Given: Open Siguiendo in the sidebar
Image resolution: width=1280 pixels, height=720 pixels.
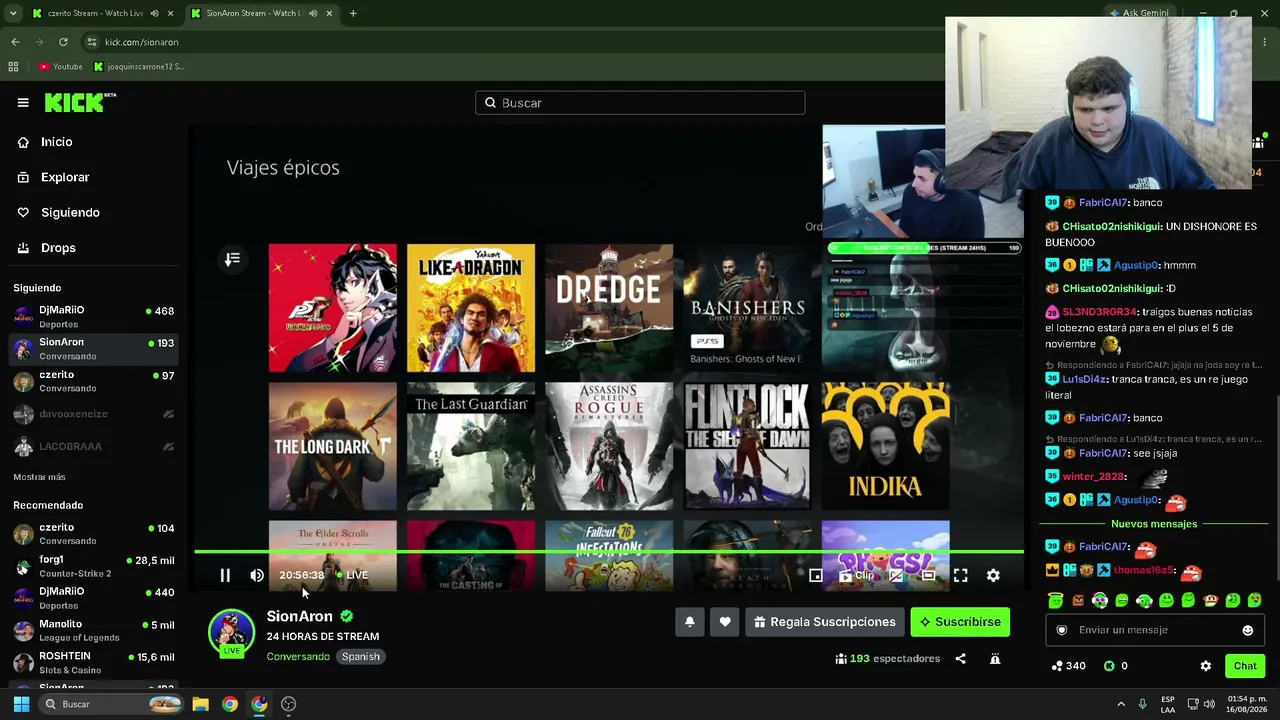Looking at the screenshot, I should pyautogui.click(x=70, y=212).
